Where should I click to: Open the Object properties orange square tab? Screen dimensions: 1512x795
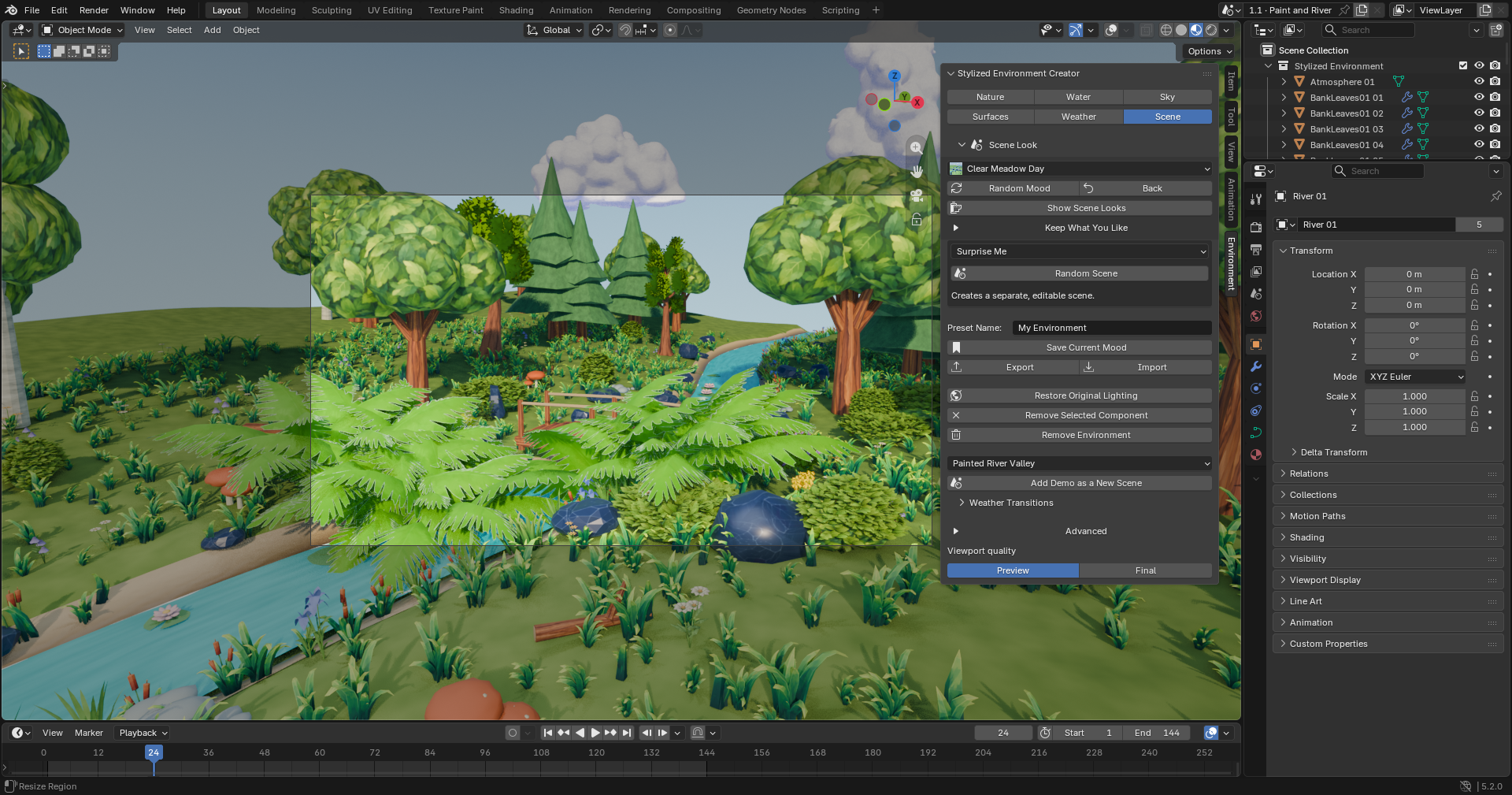[1256, 344]
